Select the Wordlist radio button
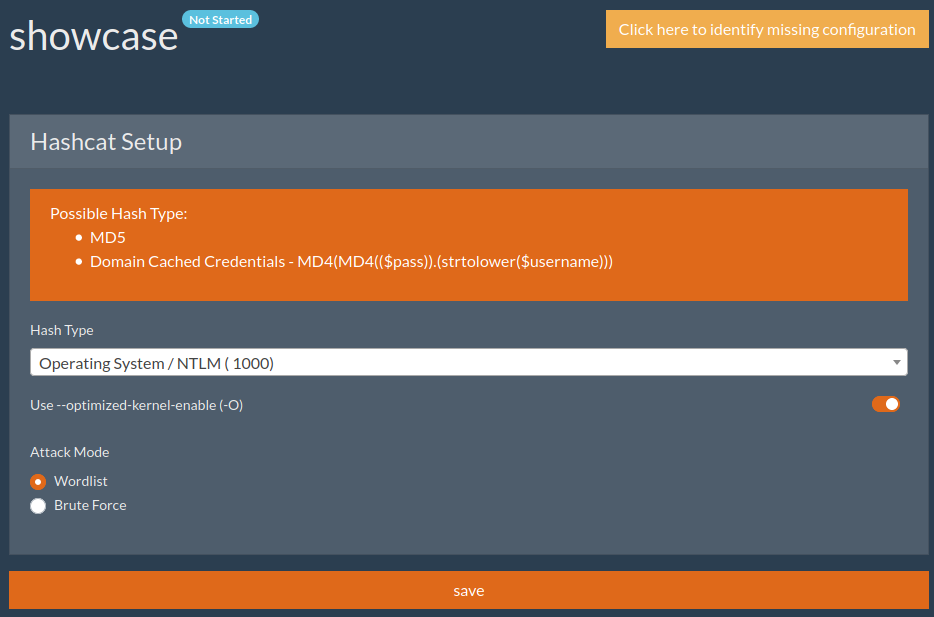The height and width of the screenshot is (617, 934). pos(38,481)
